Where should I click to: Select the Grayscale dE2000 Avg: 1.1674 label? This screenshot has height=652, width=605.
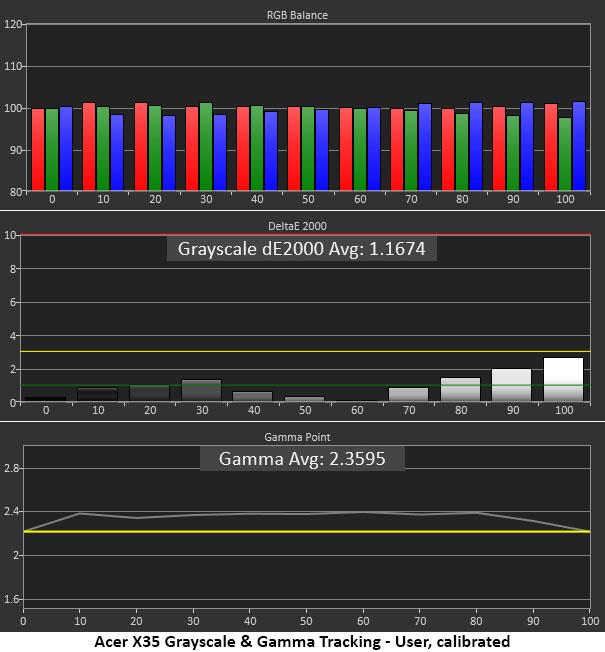(301, 249)
